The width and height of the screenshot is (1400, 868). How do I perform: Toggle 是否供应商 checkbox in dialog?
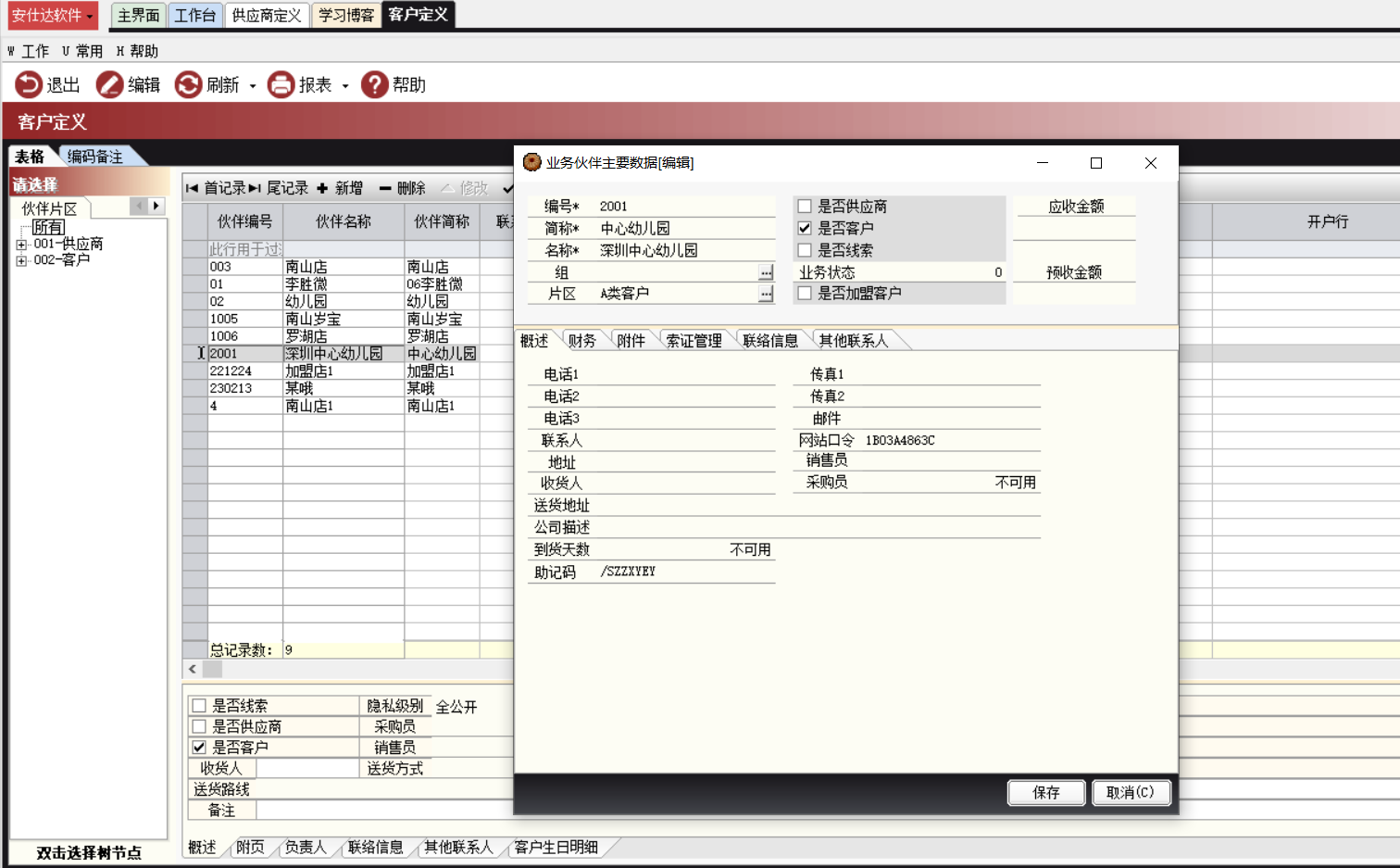[x=805, y=207]
